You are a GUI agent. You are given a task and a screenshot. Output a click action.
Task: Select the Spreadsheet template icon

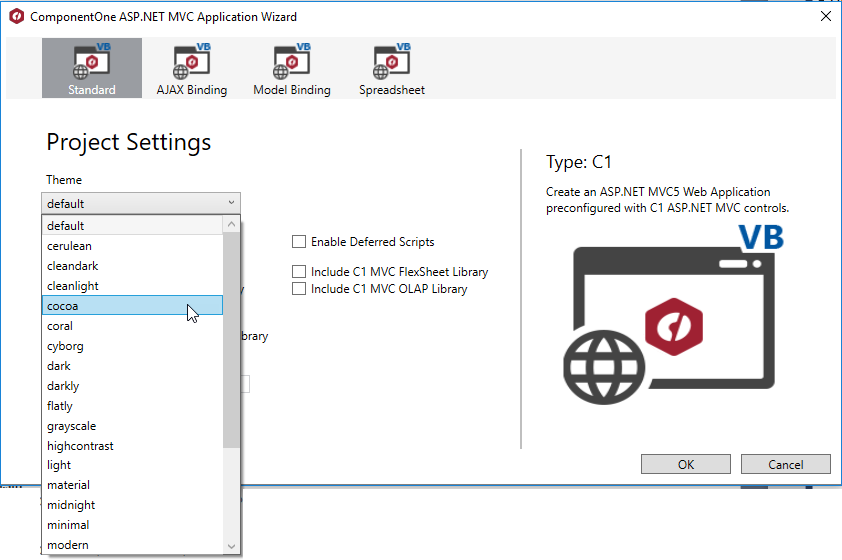391,62
